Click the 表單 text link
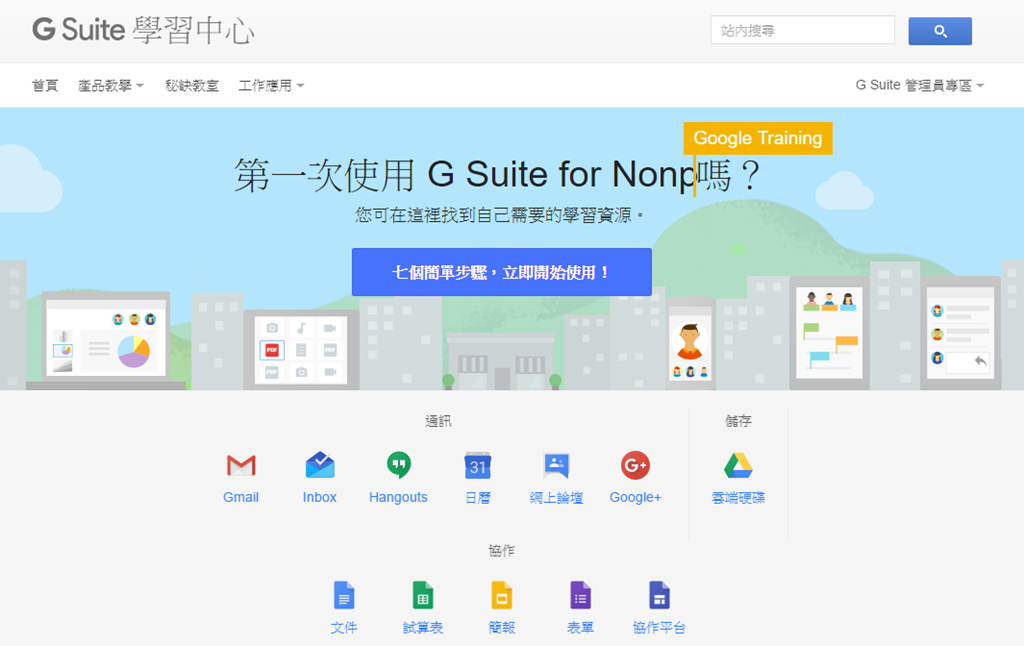 point(581,628)
